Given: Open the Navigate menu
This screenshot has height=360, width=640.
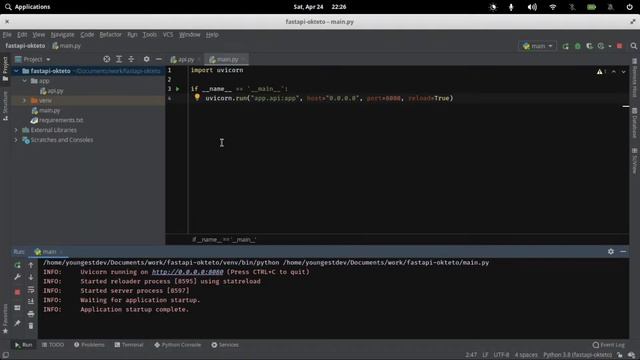Looking at the screenshot, I should coord(62,35).
